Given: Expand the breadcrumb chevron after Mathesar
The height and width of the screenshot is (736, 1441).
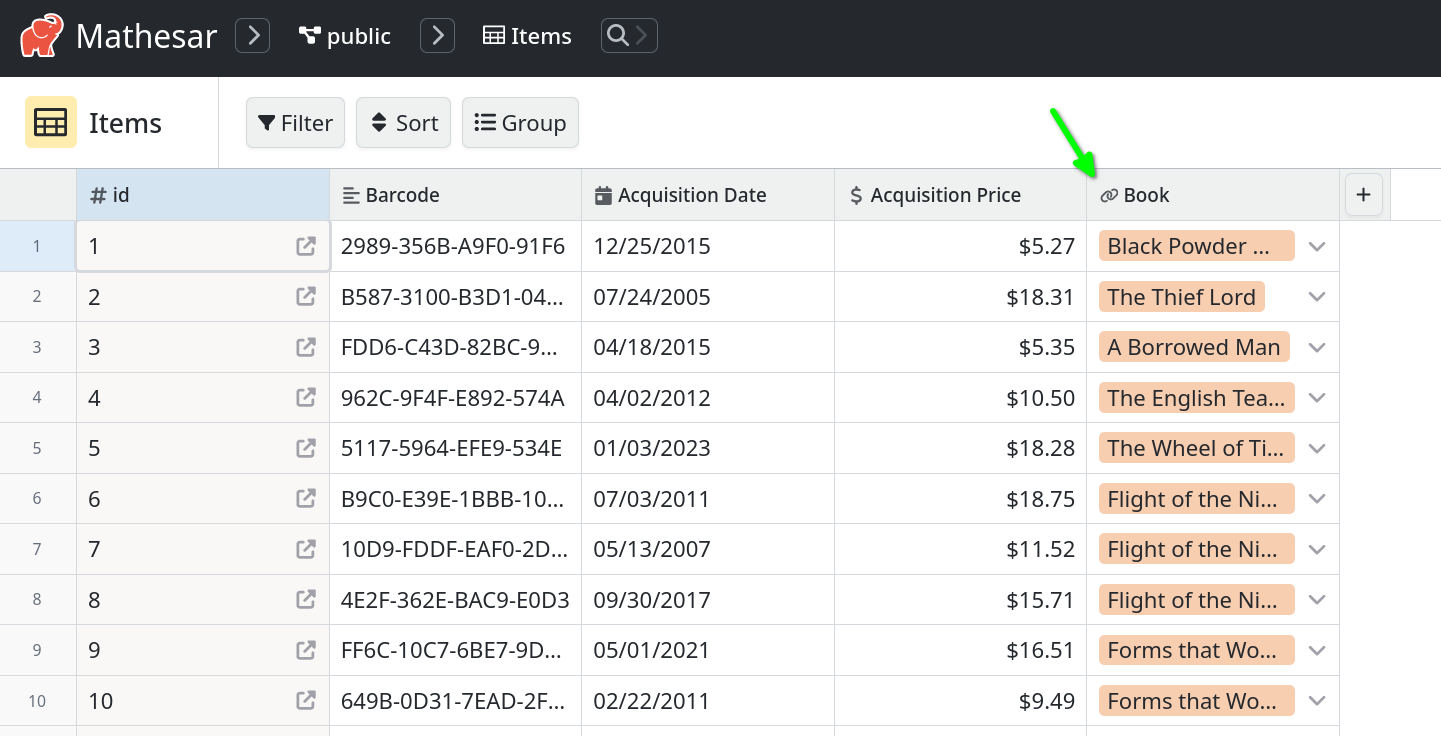Looking at the screenshot, I should (252, 36).
